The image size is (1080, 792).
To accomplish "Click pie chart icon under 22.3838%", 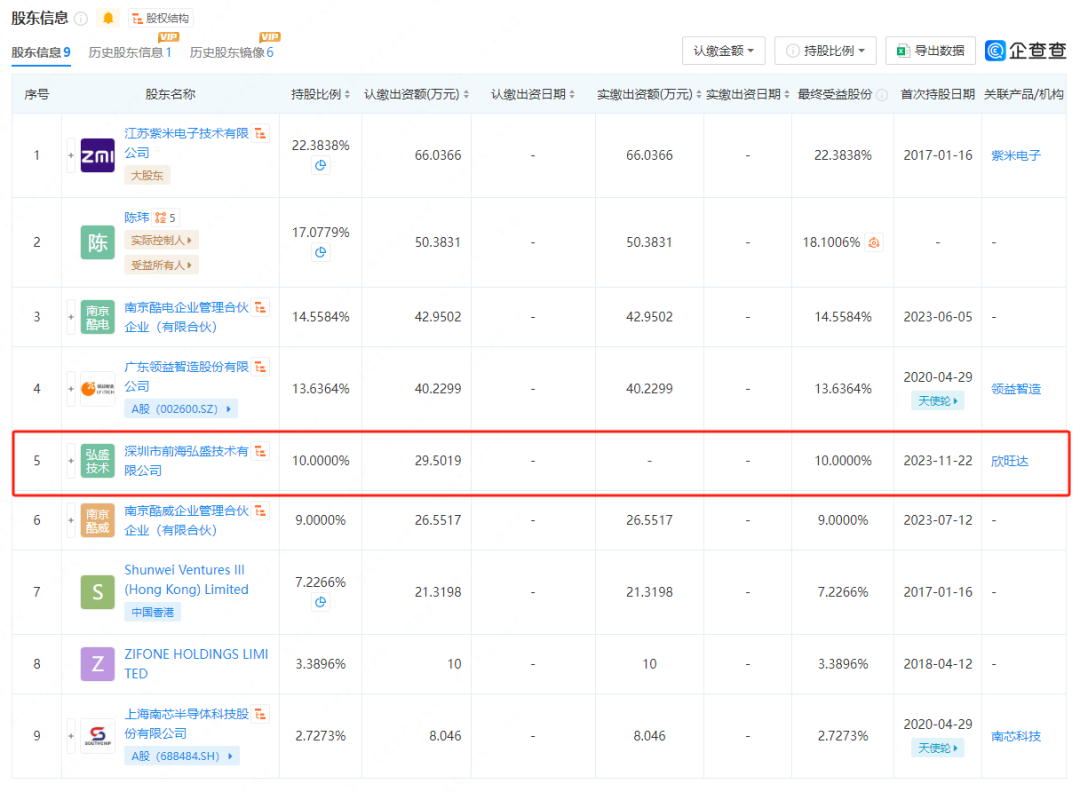I will coord(321,166).
